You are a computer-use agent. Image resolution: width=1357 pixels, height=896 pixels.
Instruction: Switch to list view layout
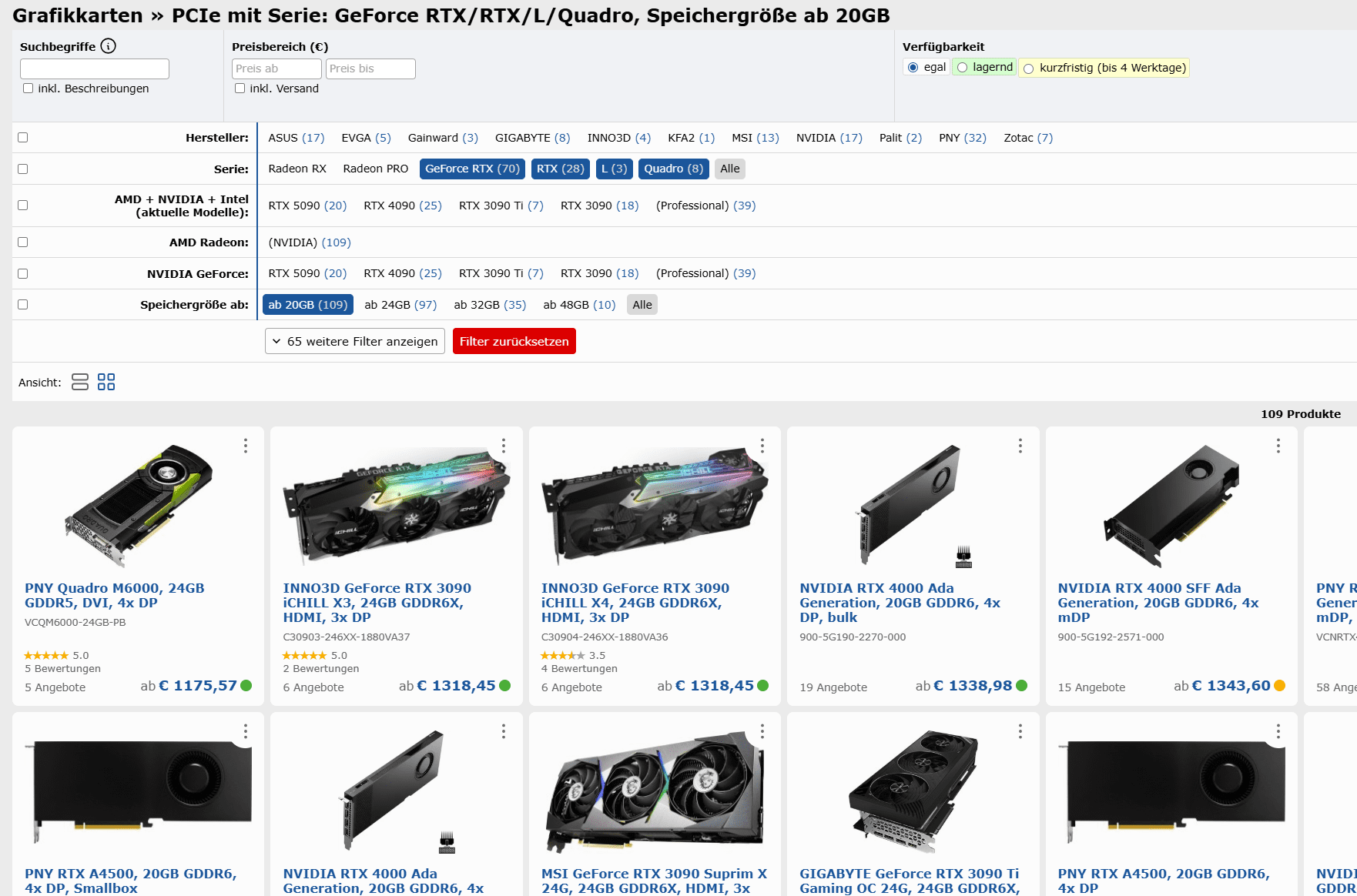[x=80, y=382]
